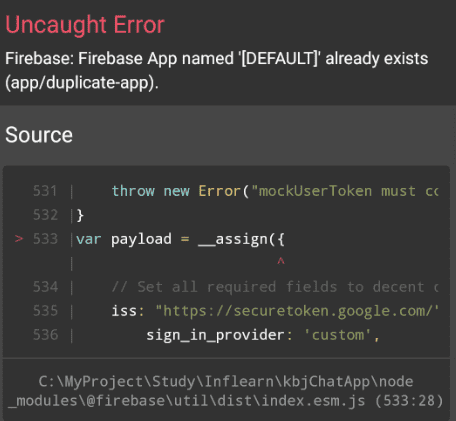Click the var payload assignment line
This screenshot has height=421, width=456.
(x=180, y=239)
